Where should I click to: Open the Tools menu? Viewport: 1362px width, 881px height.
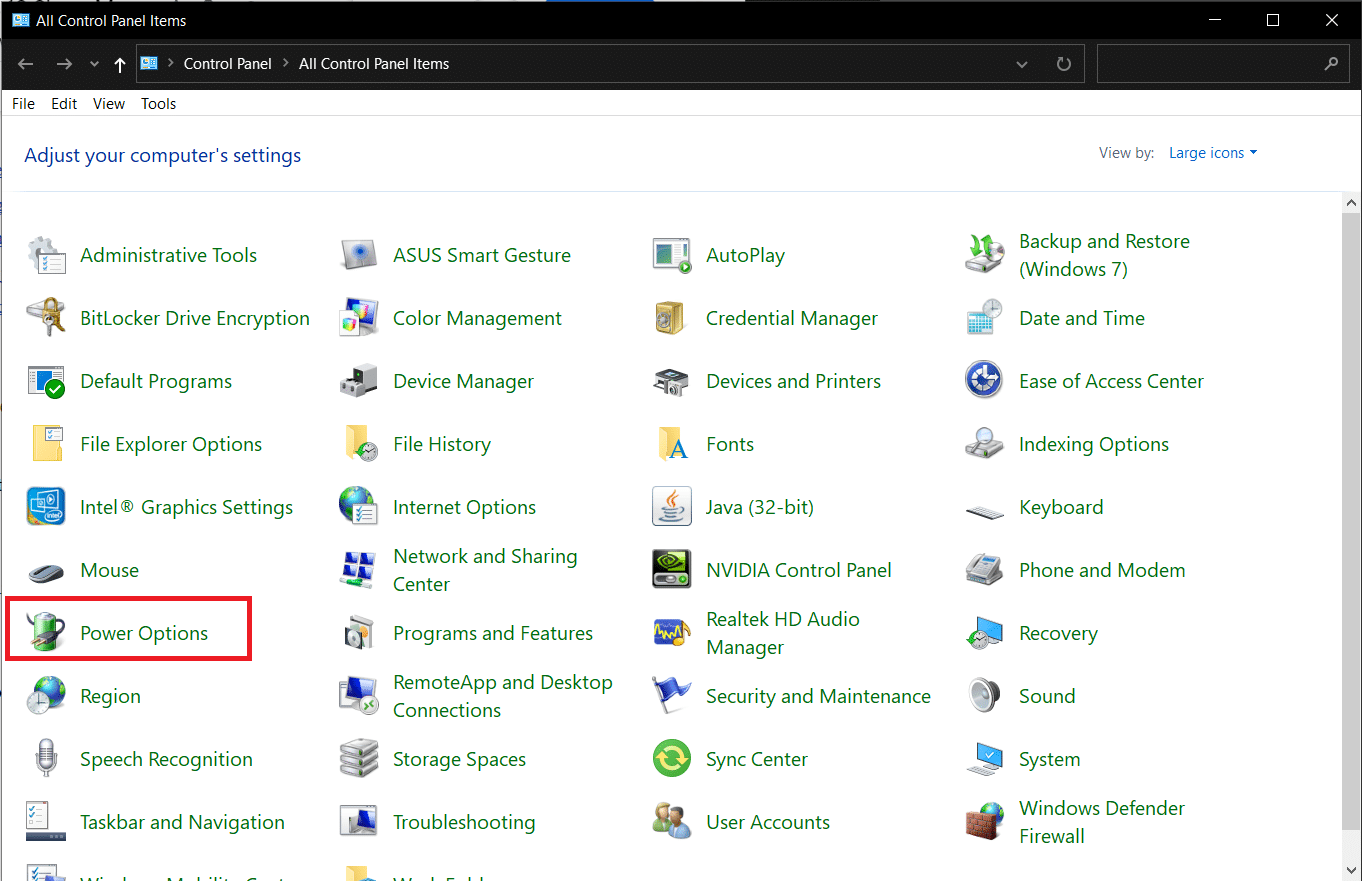tap(158, 104)
